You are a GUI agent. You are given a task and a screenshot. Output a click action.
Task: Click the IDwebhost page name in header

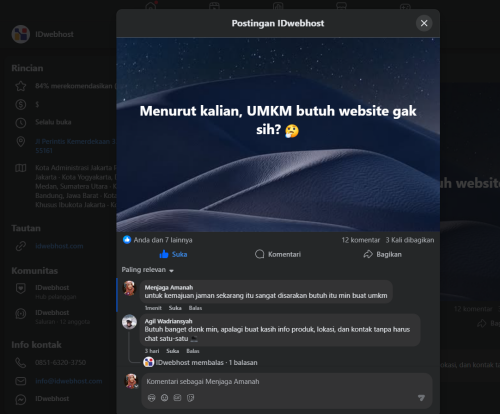[54, 34]
